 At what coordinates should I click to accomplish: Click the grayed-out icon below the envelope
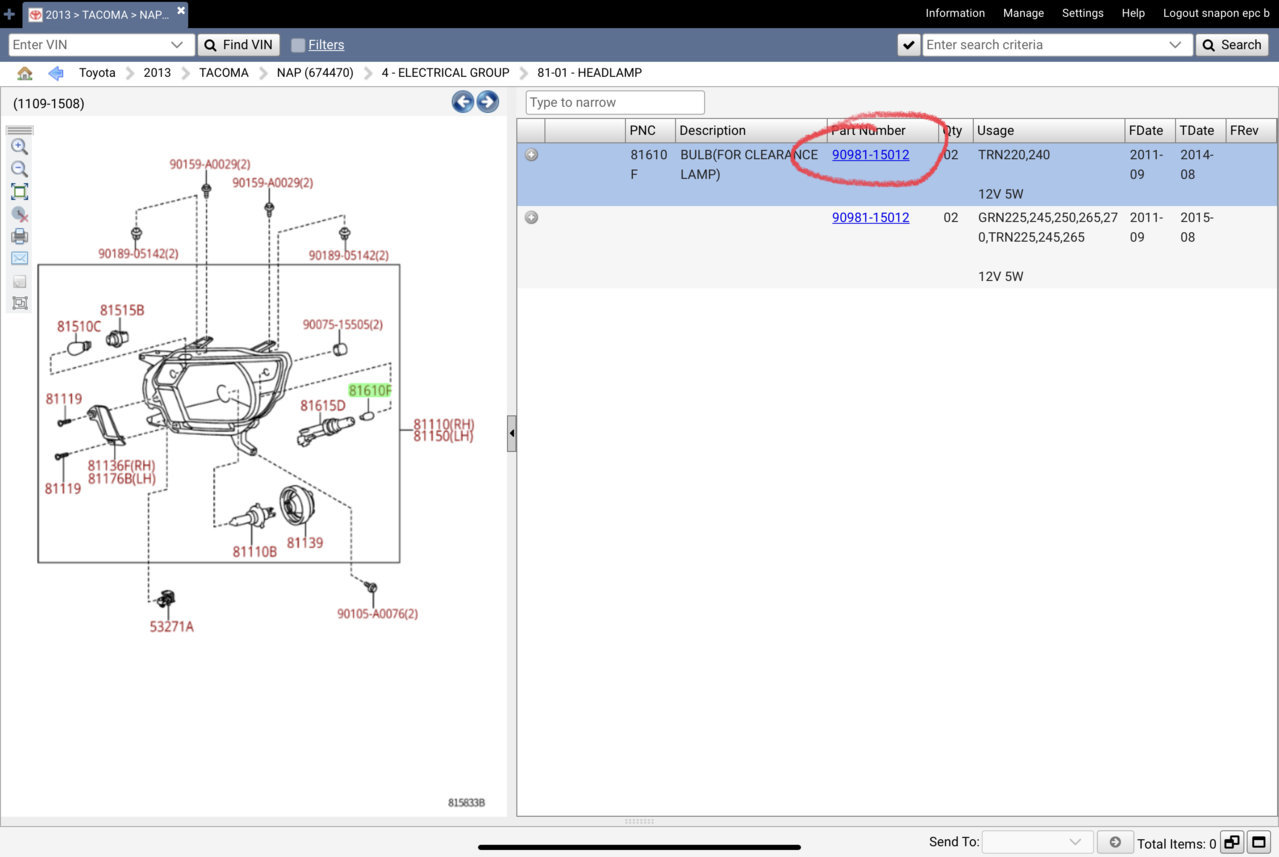[x=19, y=281]
